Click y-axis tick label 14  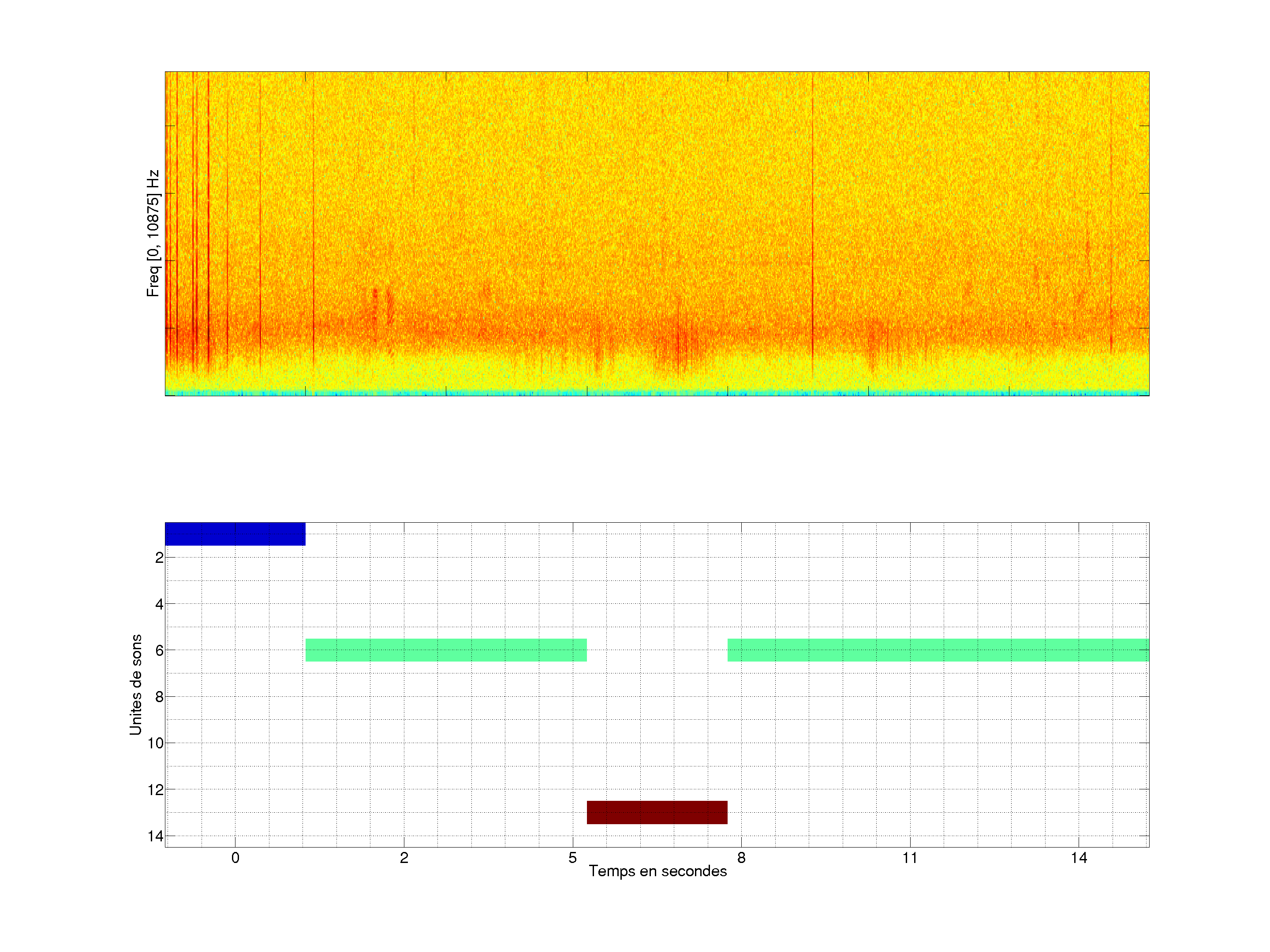(x=156, y=836)
